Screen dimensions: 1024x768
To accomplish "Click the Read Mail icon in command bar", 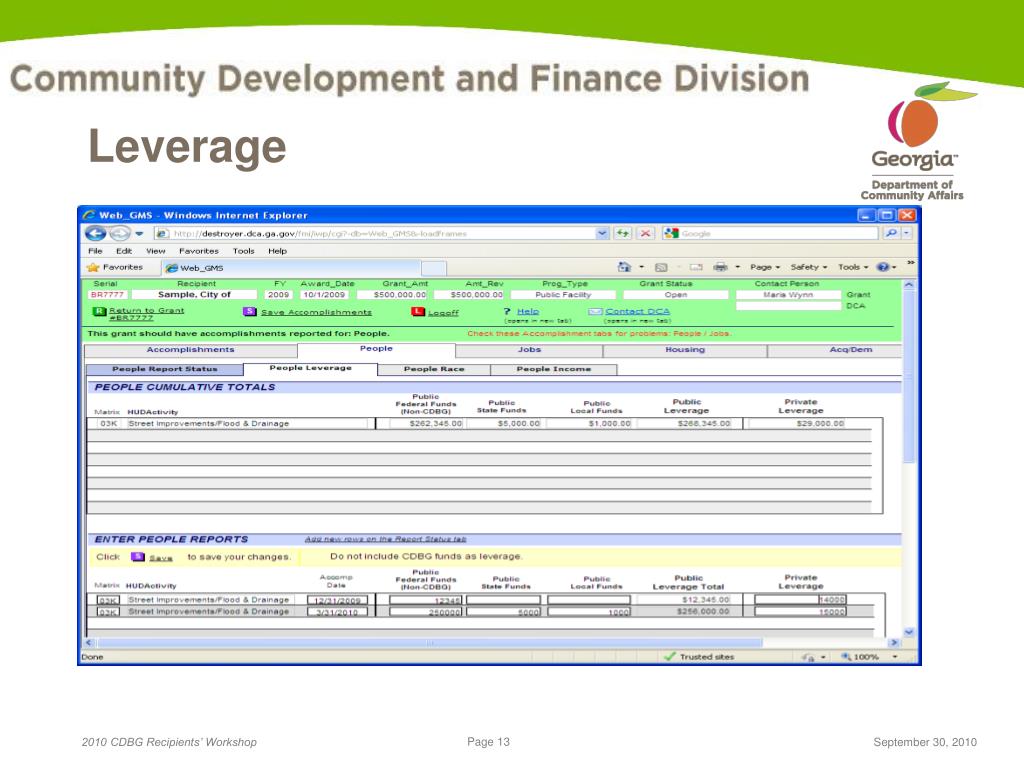I will [x=696, y=267].
